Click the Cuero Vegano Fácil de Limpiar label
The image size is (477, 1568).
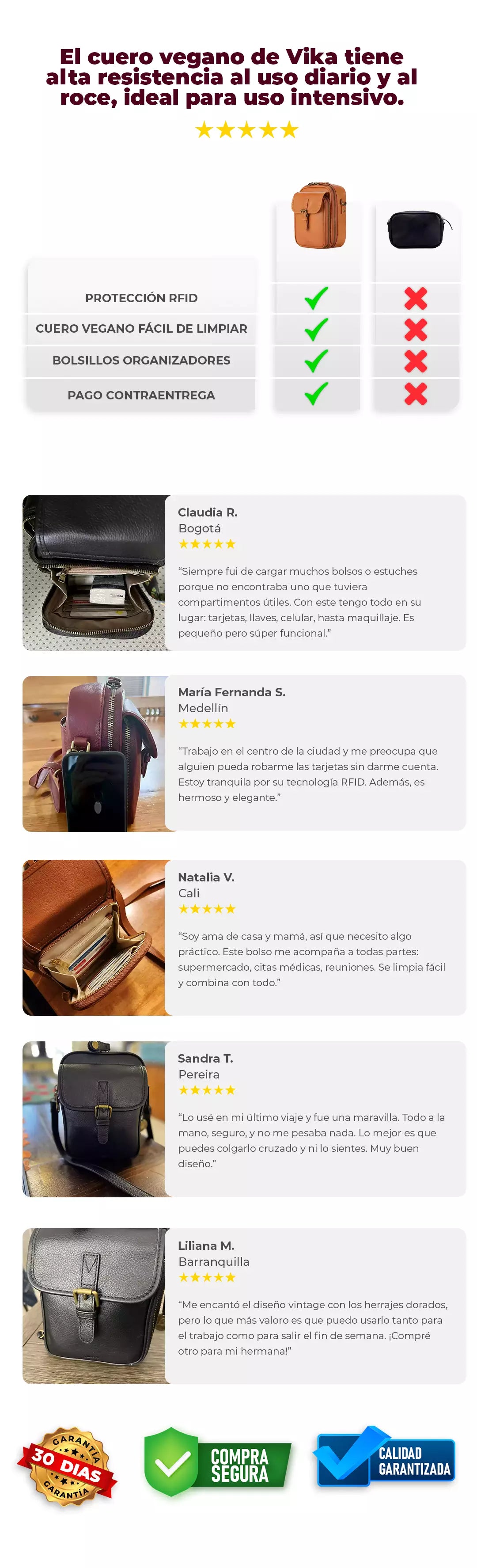click(x=141, y=329)
